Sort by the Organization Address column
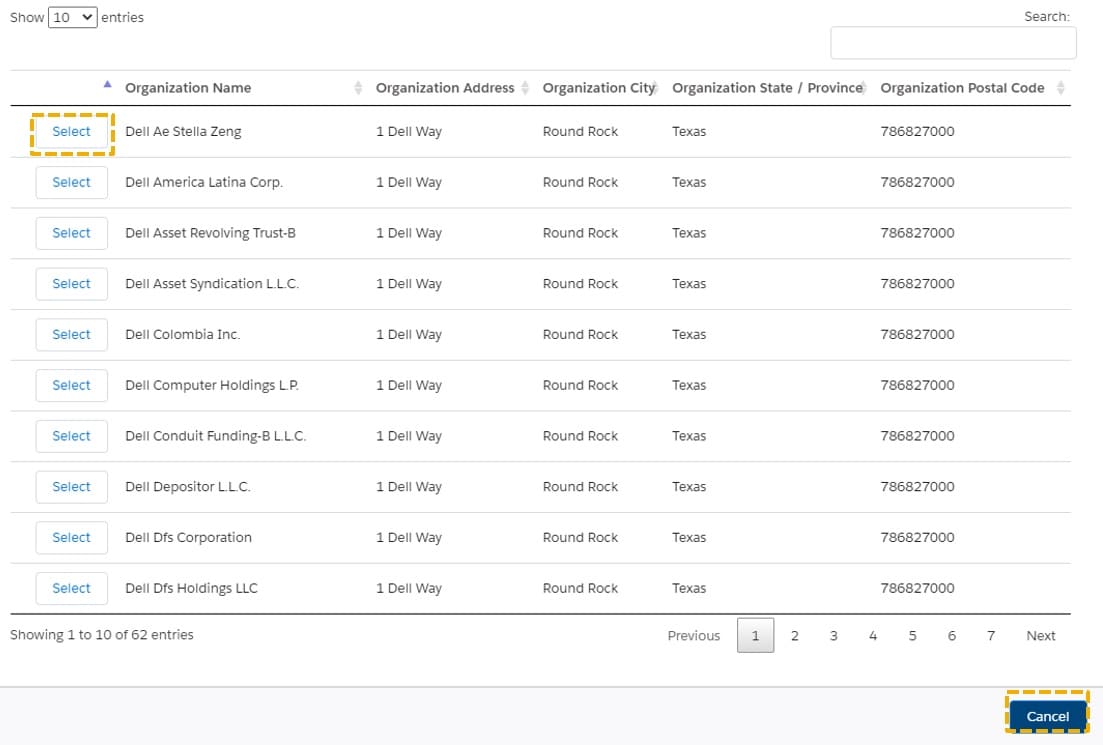The image size is (1103, 745). click(x=452, y=88)
